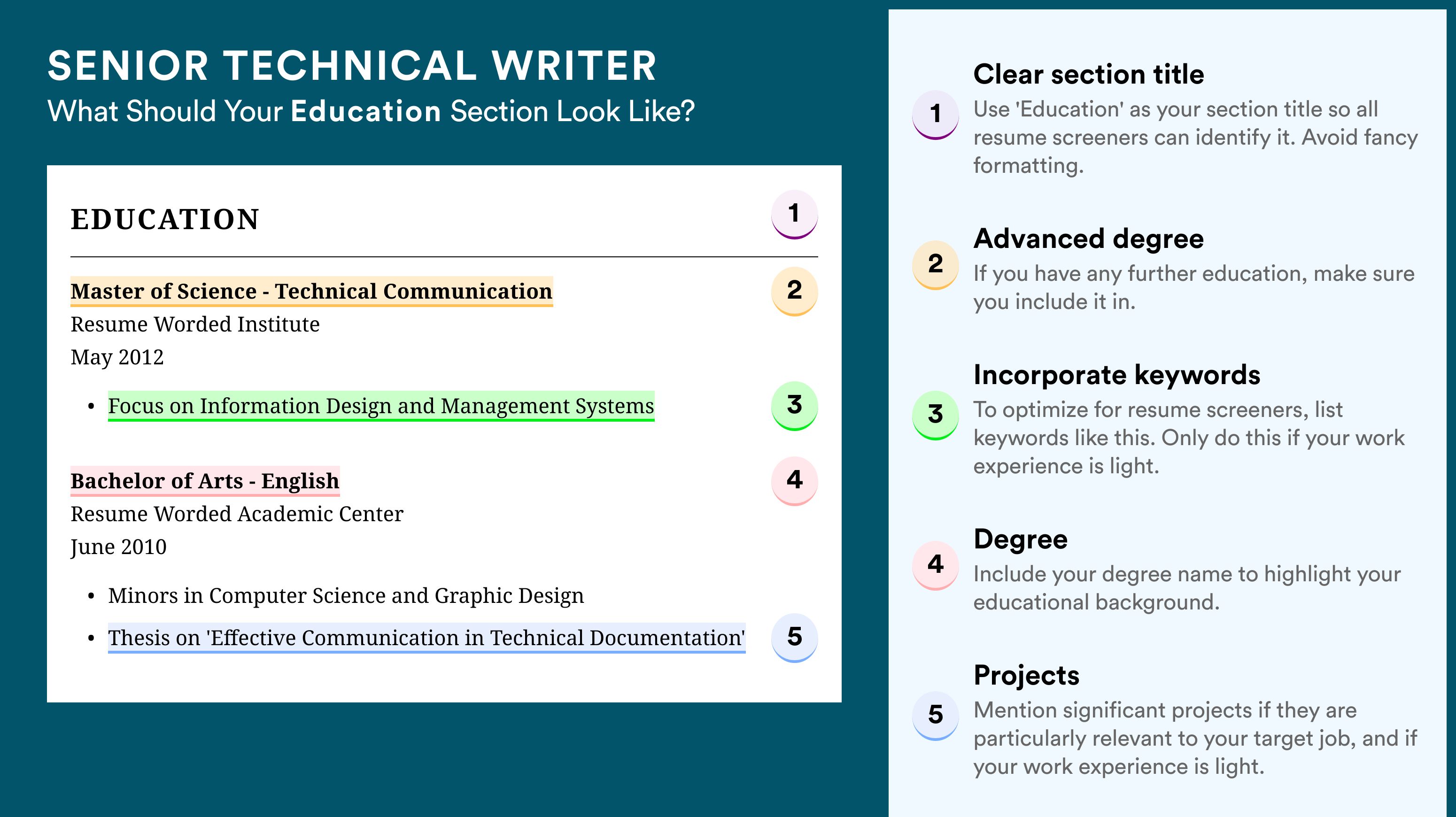
Task: Click the Projects heading in tips panel
Action: 1026,675
